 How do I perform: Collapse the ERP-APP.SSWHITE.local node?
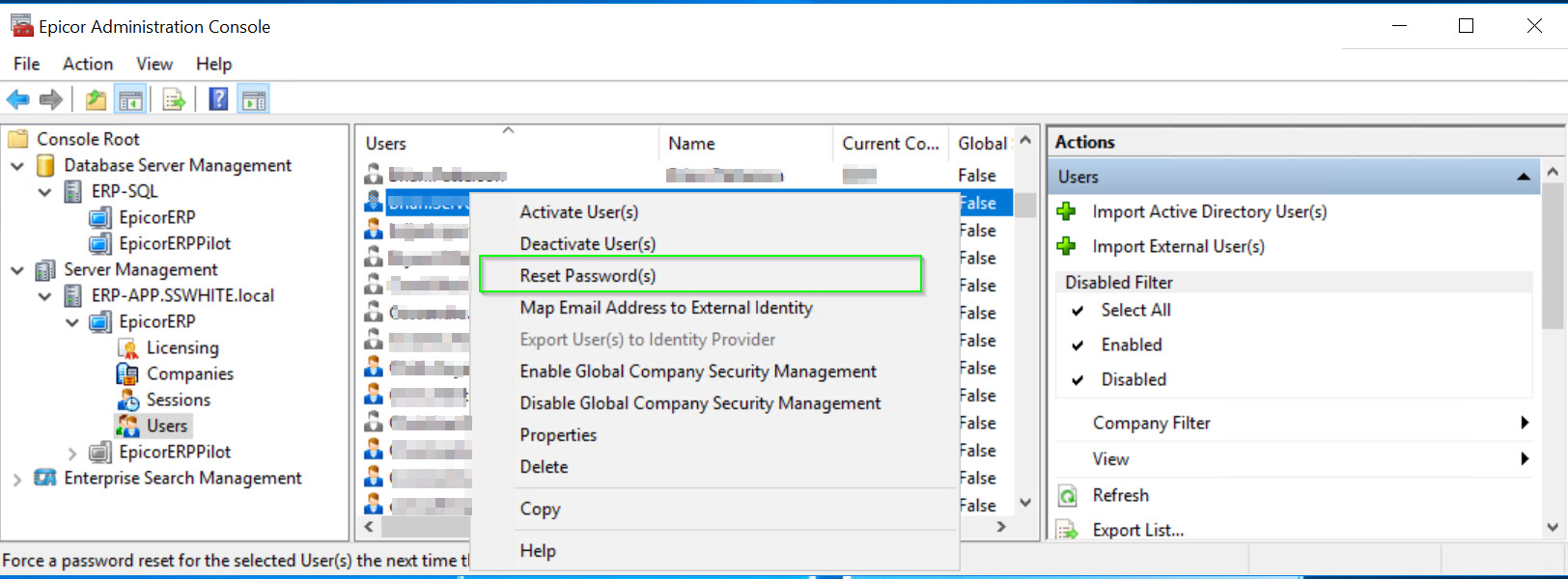pos(44,296)
